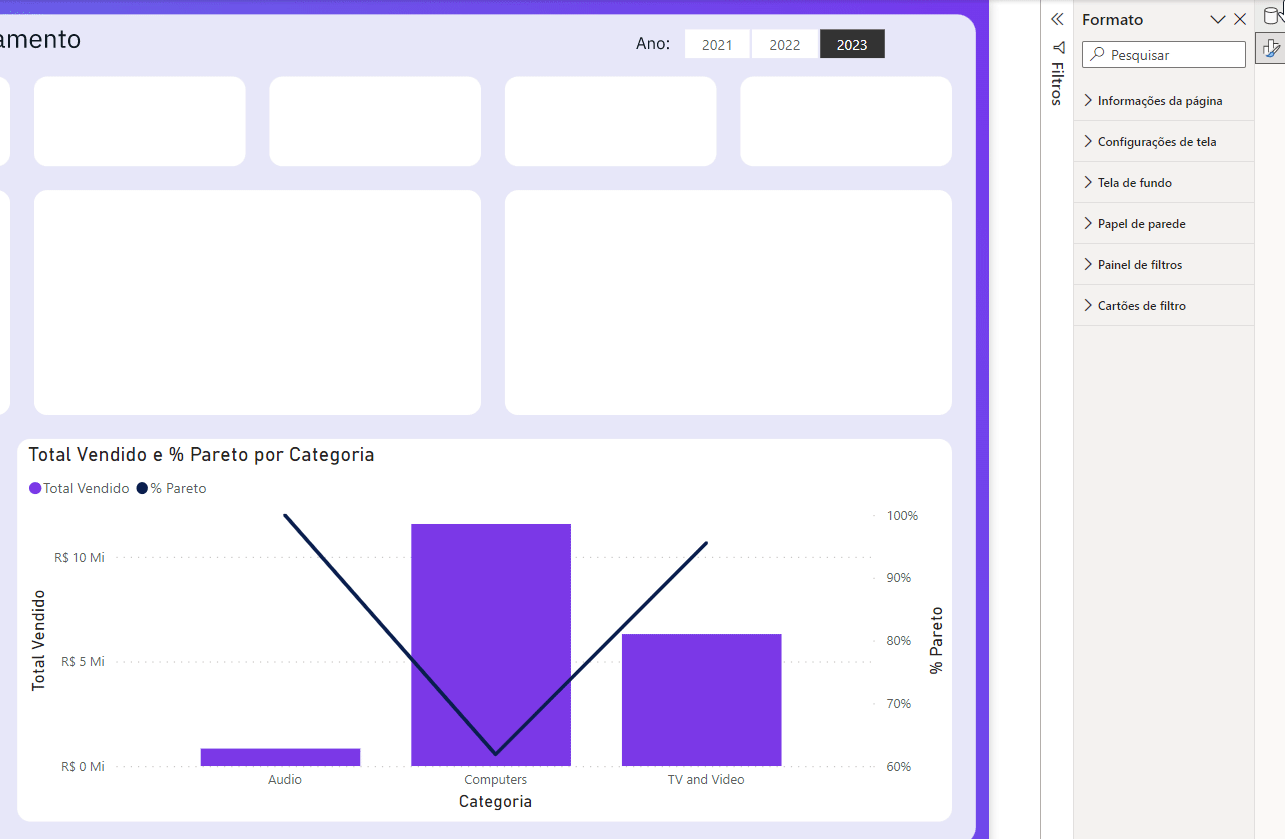The height and width of the screenshot is (839, 1285).
Task: Select year 2021 in Ano slicer
Action: coord(717,44)
